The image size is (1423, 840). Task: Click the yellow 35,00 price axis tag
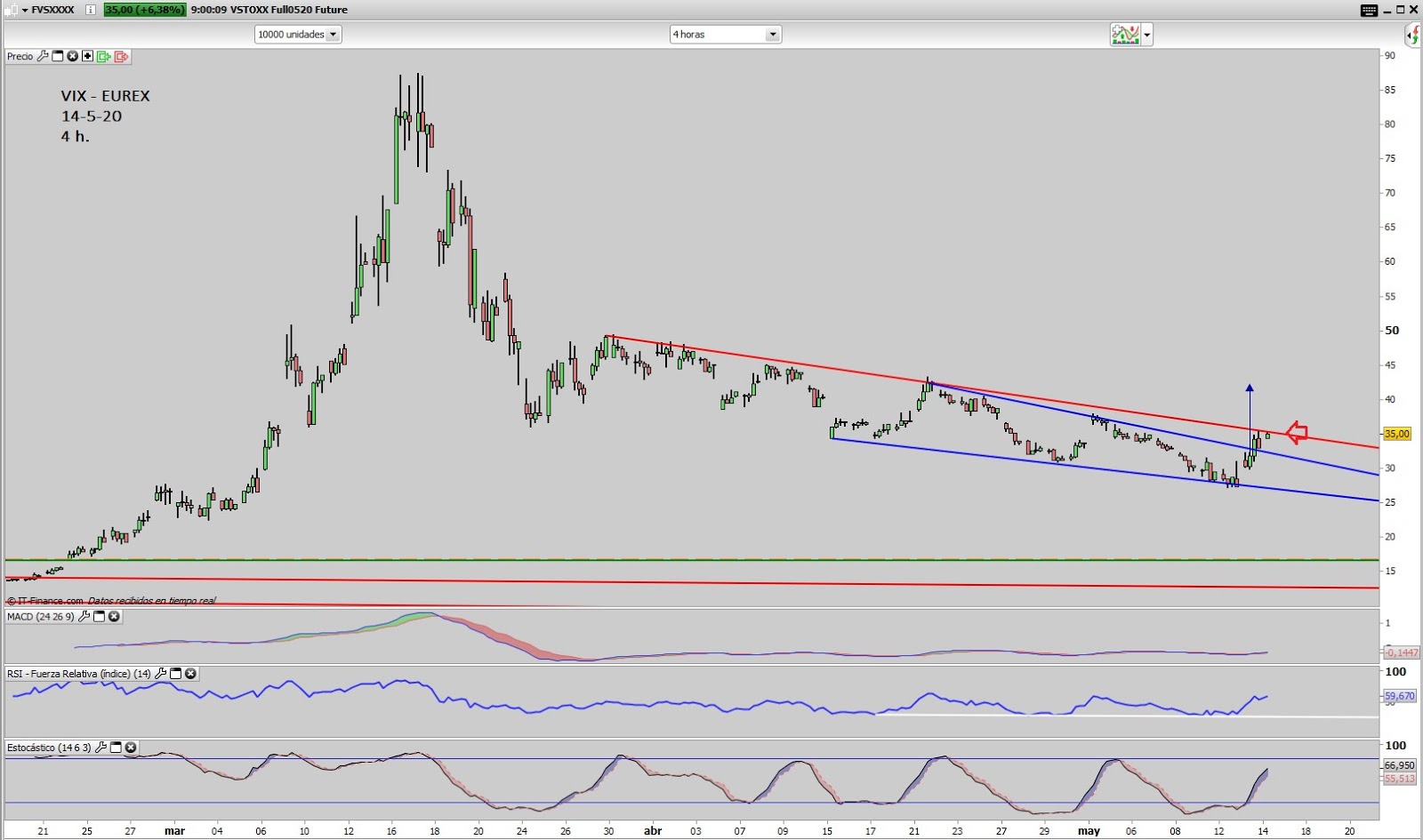coord(1397,434)
